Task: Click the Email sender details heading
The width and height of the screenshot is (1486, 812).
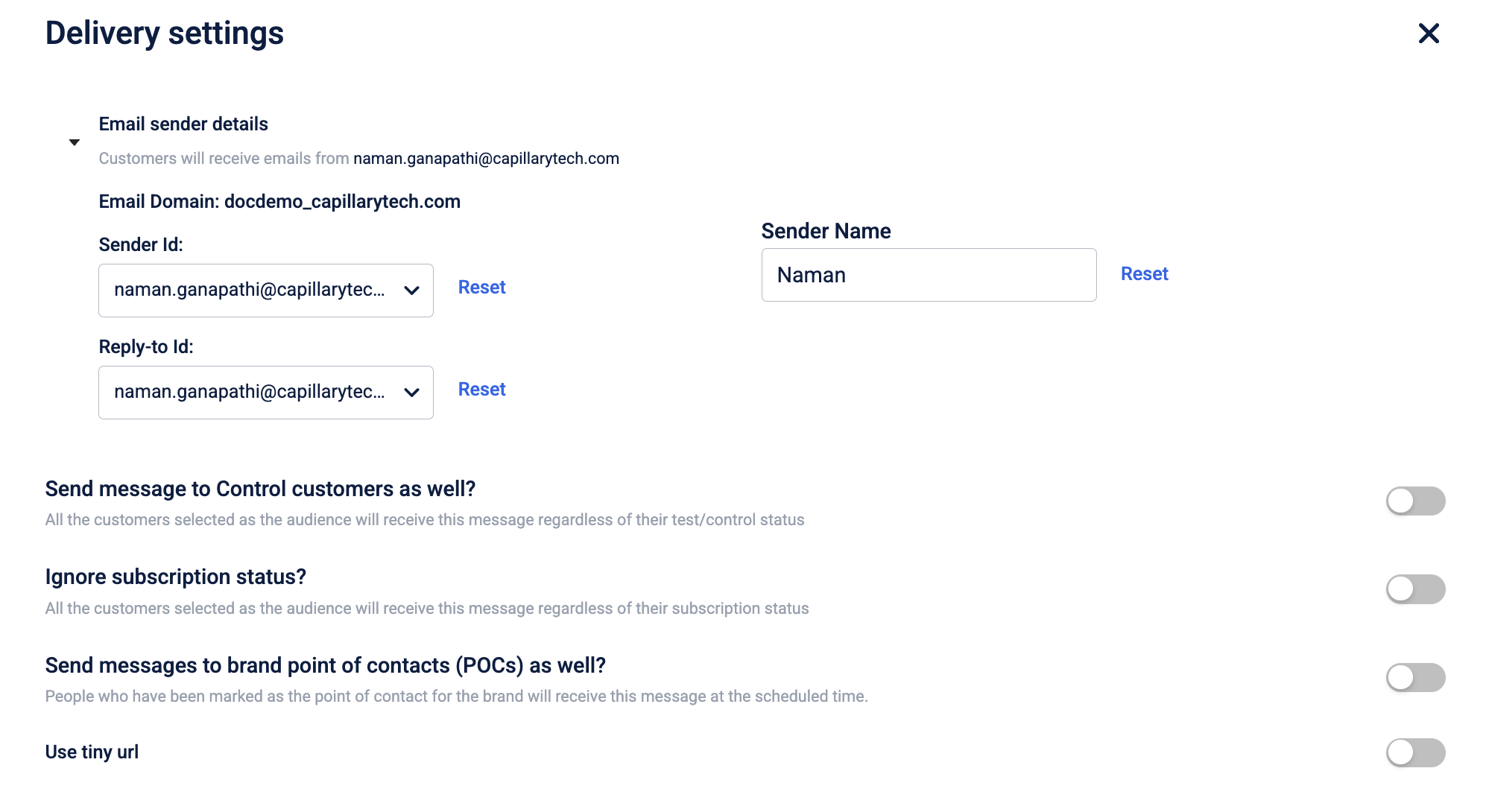Action: 183,124
